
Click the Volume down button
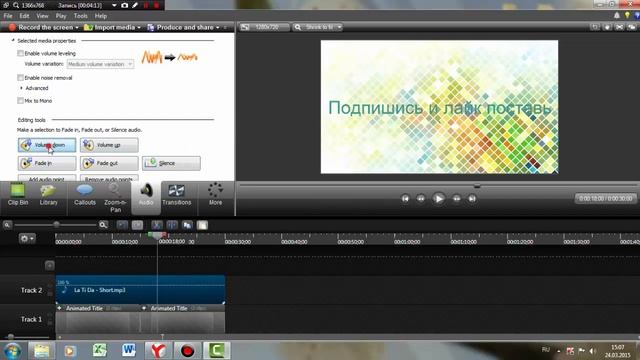click(47, 145)
